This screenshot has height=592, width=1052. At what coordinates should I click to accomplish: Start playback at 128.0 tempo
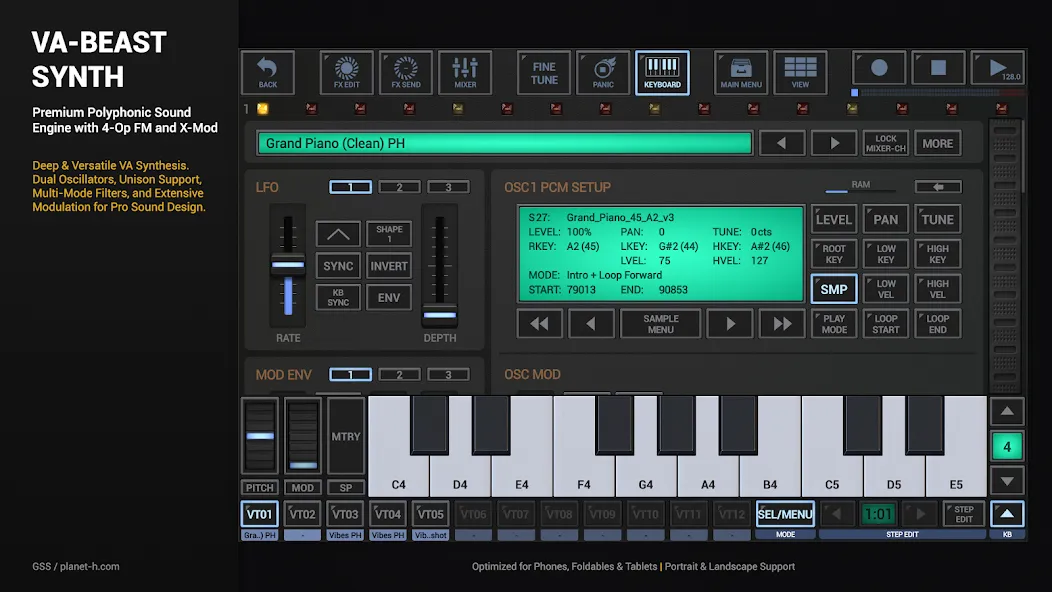pos(998,68)
